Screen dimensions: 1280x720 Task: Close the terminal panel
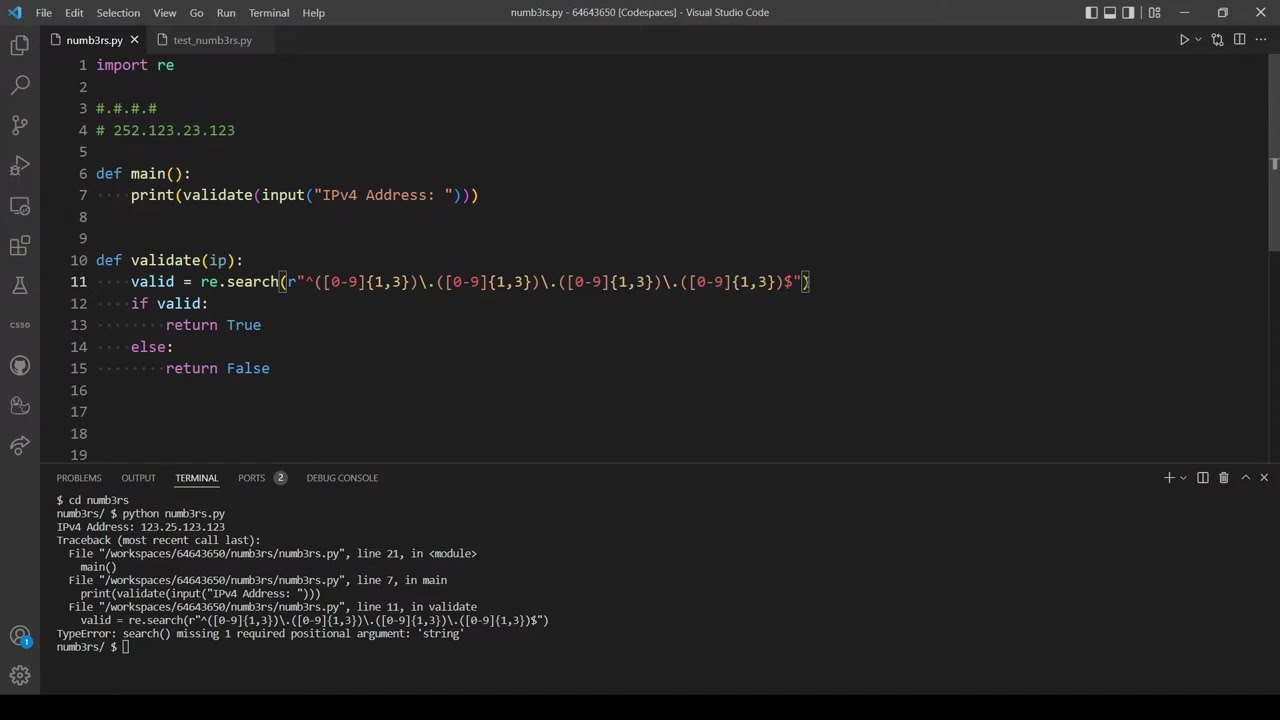pyautogui.click(x=1264, y=478)
